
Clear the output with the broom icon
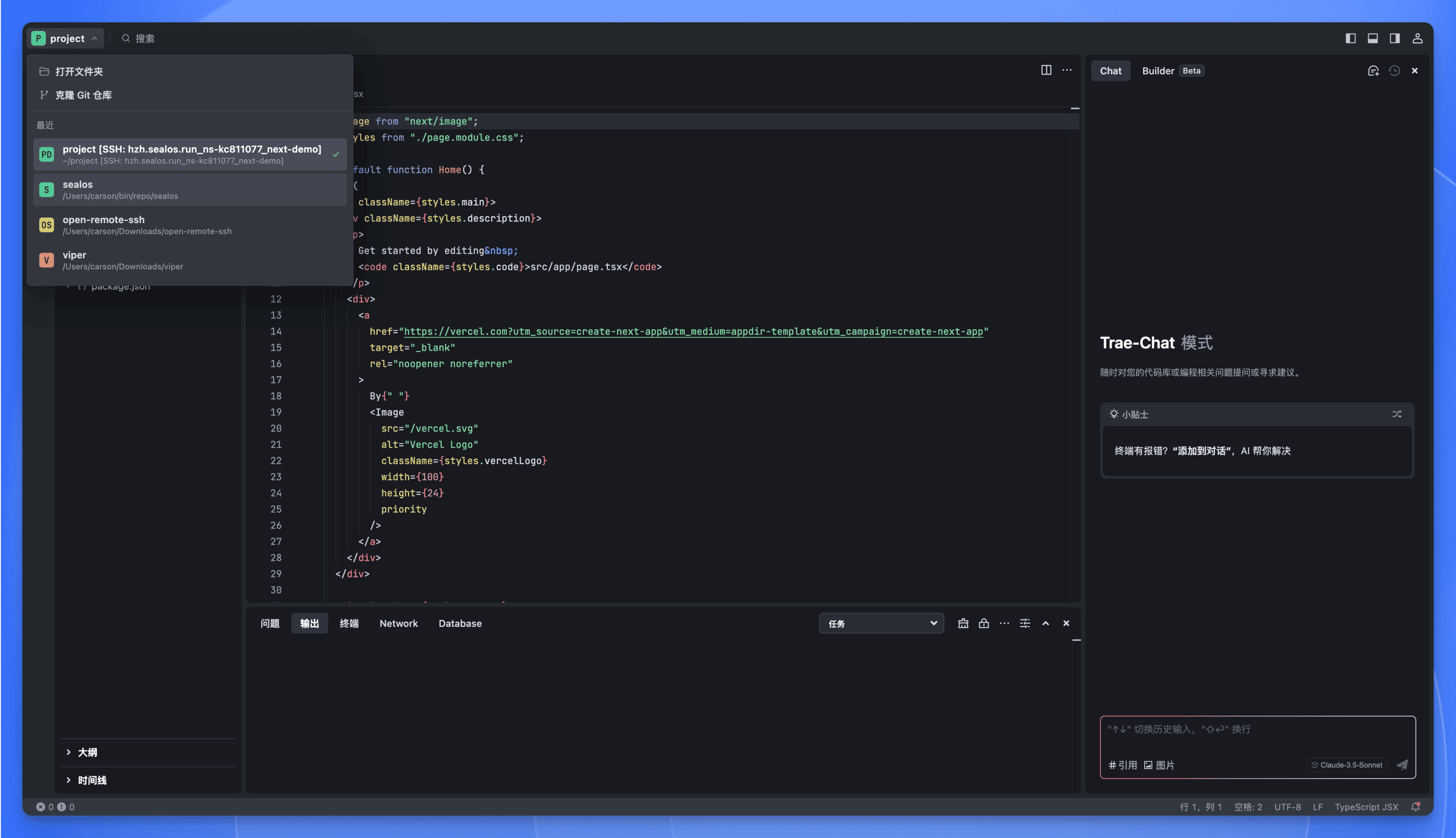[x=963, y=623]
